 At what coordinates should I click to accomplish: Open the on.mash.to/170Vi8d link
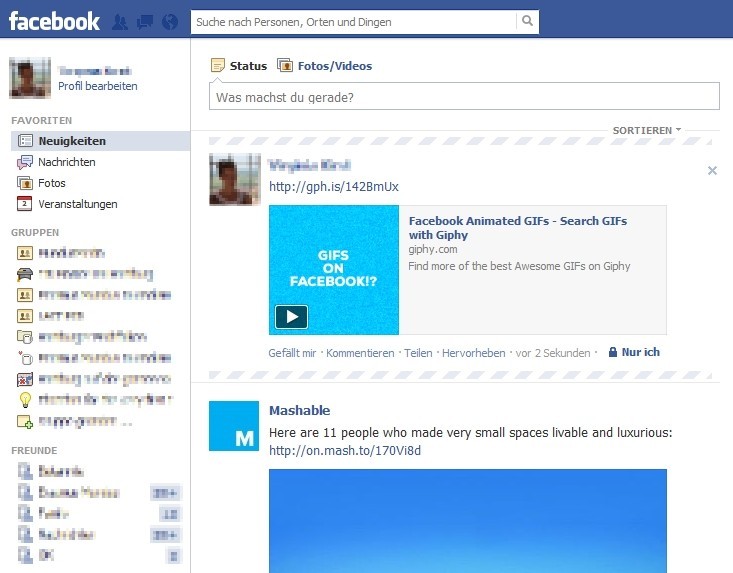coord(345,451)
